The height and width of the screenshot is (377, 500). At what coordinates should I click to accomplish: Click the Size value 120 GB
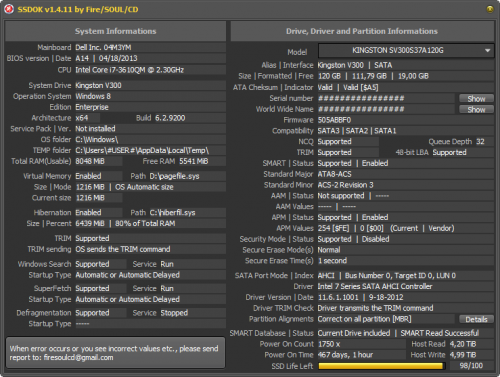[329, 76]
